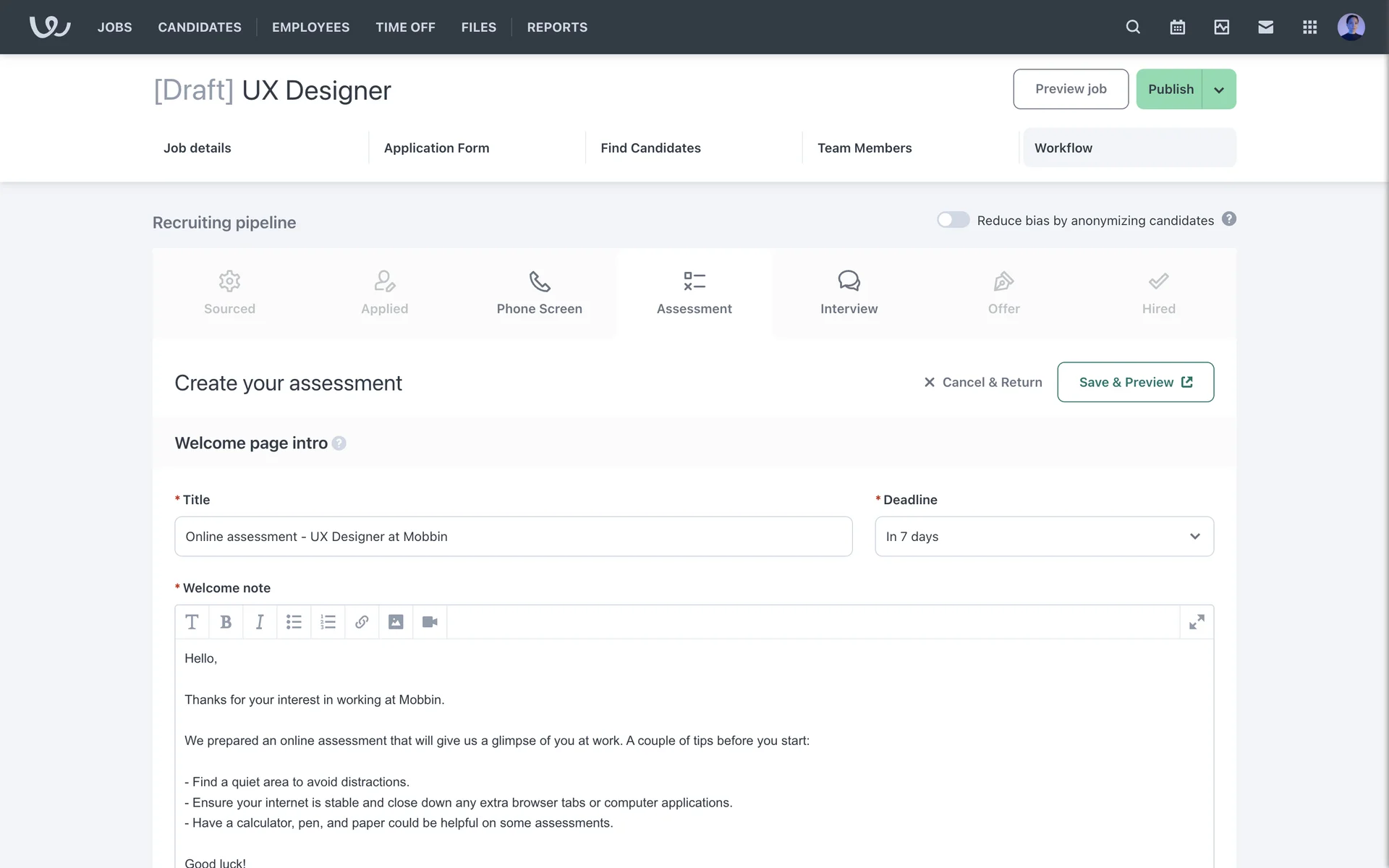Click the Save & Preview button
The width and height of the screenshot is (1389, 868).
tap(1135, 383)
